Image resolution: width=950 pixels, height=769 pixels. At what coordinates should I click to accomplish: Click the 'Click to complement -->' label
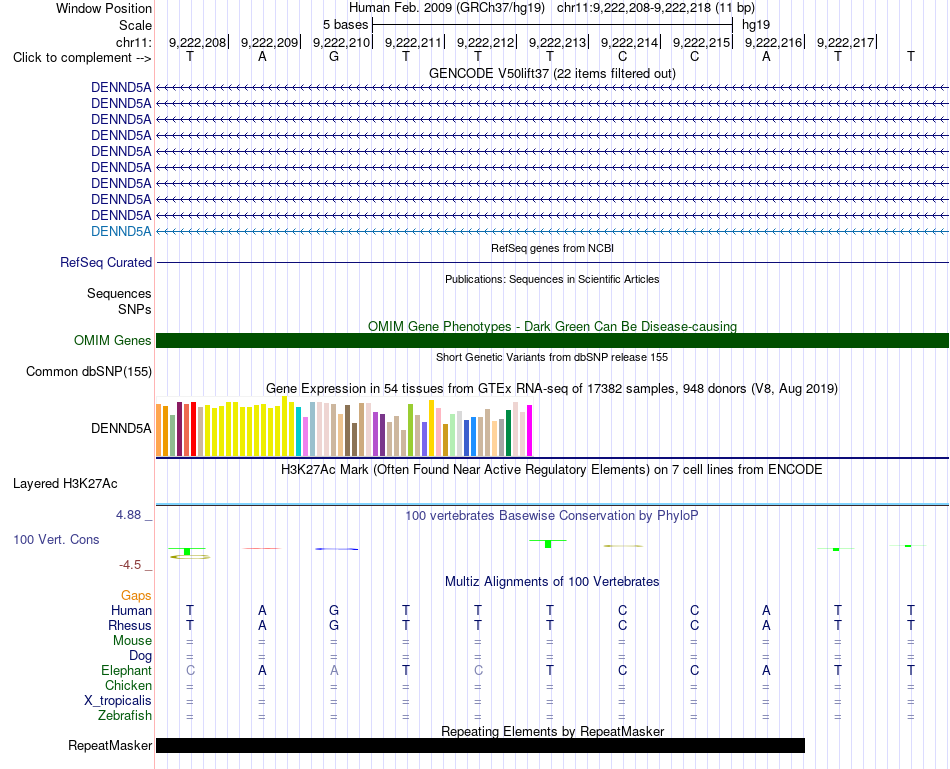[x=82, y=58]
